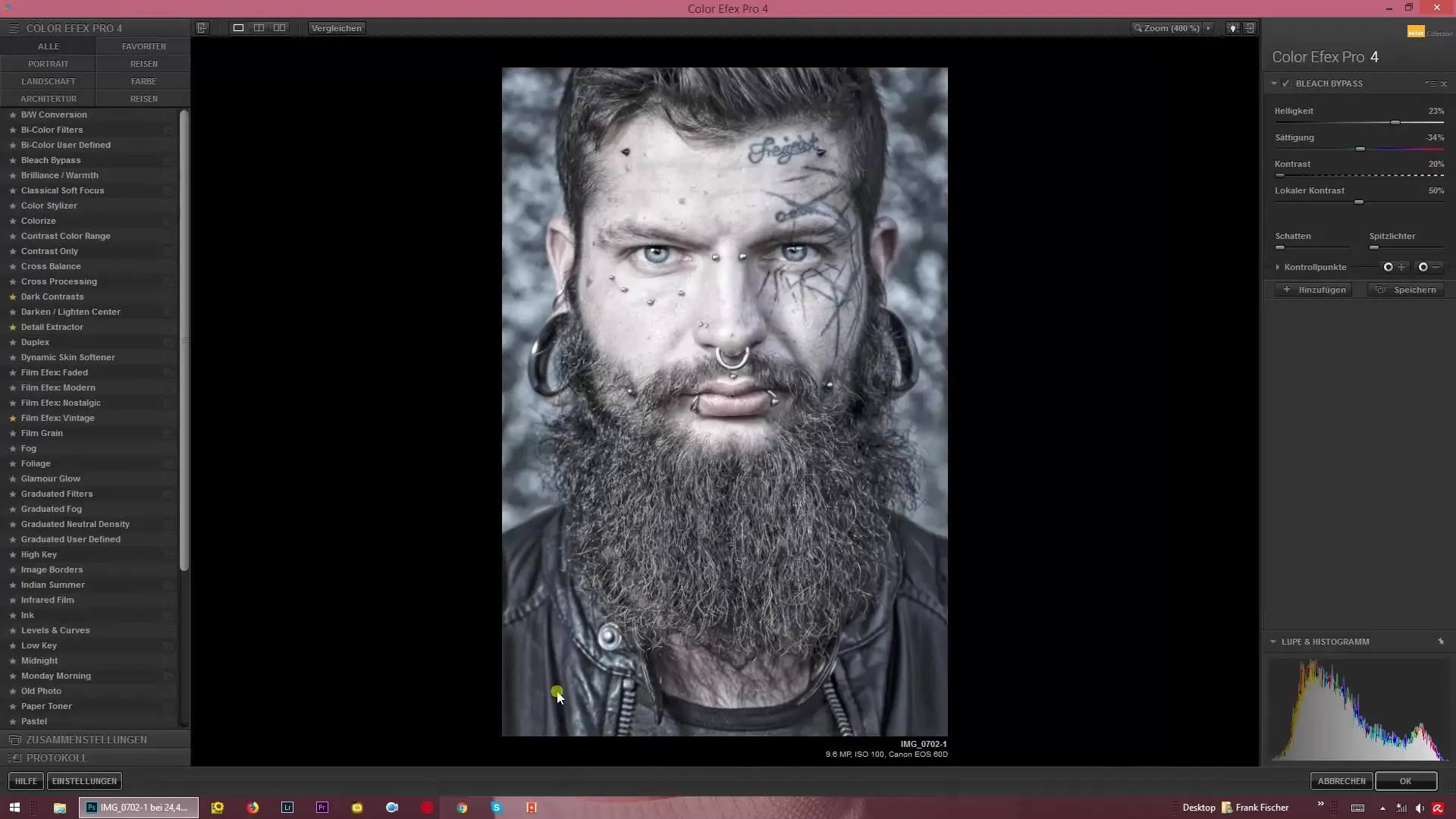1456x819 pixels.
Task: Click Speichern to save the recipe
Action: [x=1407, y=290]
